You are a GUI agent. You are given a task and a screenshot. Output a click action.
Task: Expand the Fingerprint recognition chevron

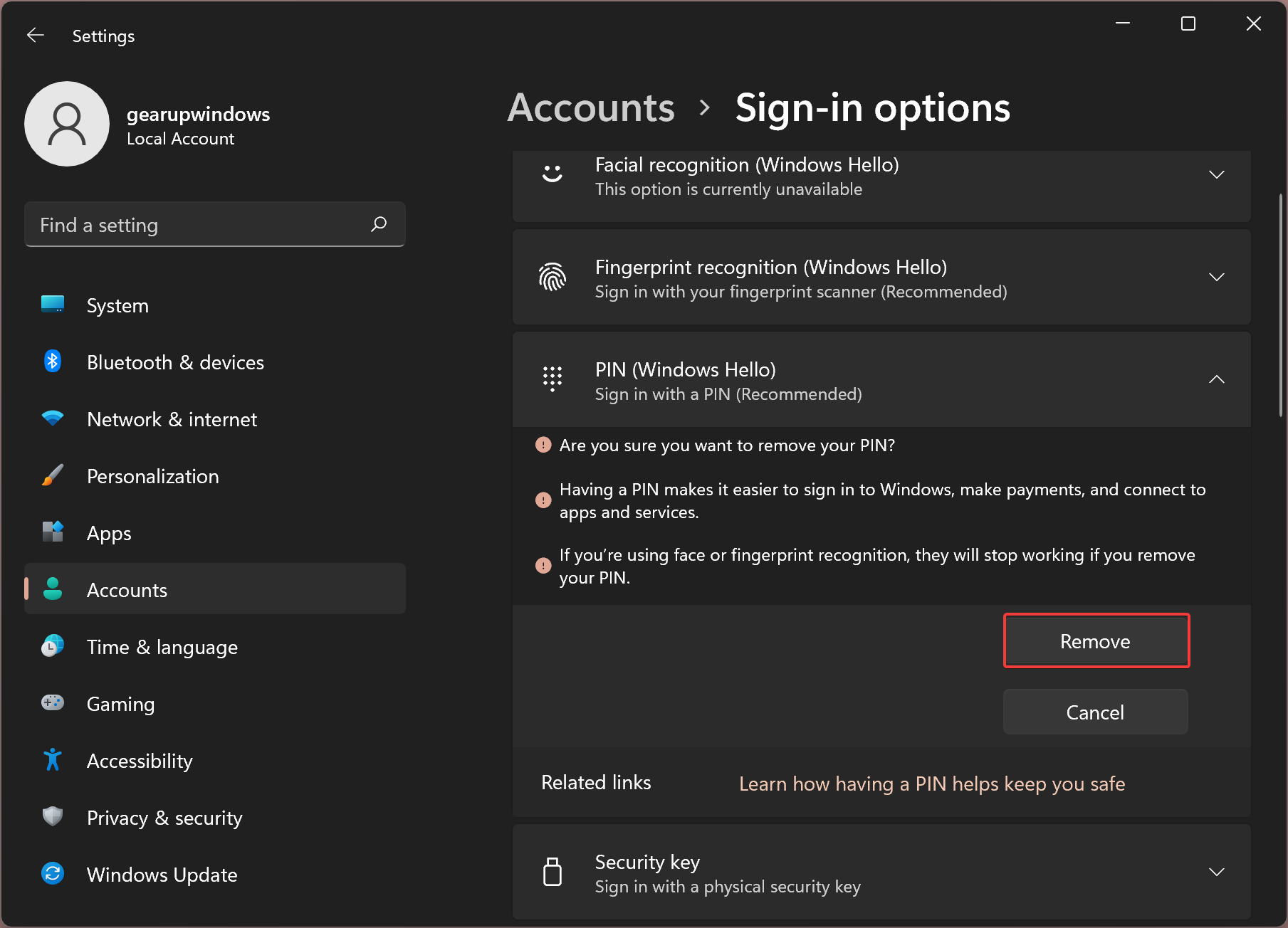click(x=1217, y=277)
